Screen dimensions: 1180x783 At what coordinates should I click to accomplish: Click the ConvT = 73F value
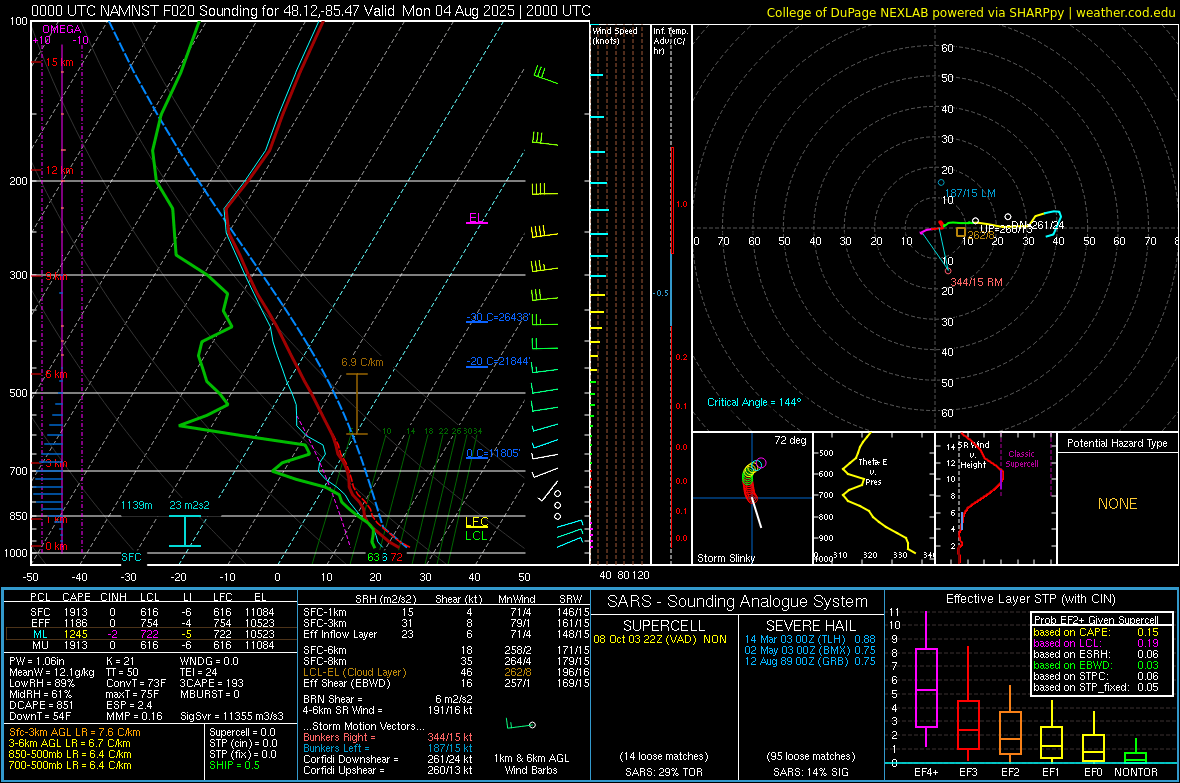pos(136,683)
